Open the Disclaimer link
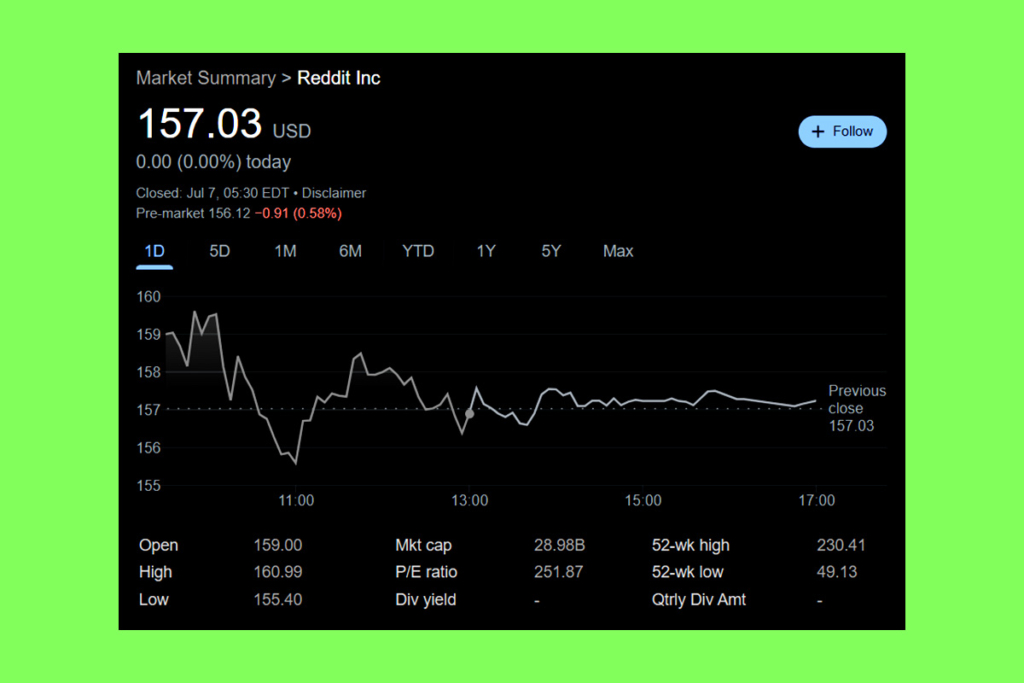The width and height of the screenshot is (1024, 683). click(334, 193)
